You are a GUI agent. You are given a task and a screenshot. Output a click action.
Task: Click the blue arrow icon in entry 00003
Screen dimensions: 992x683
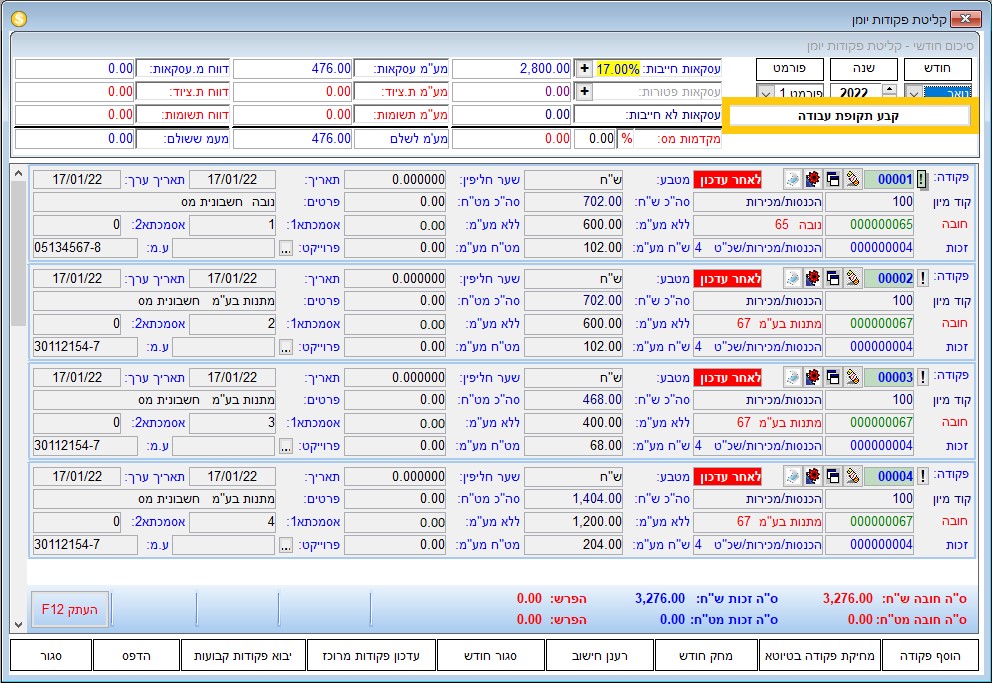pyautogui.click(x=793, y=377)
